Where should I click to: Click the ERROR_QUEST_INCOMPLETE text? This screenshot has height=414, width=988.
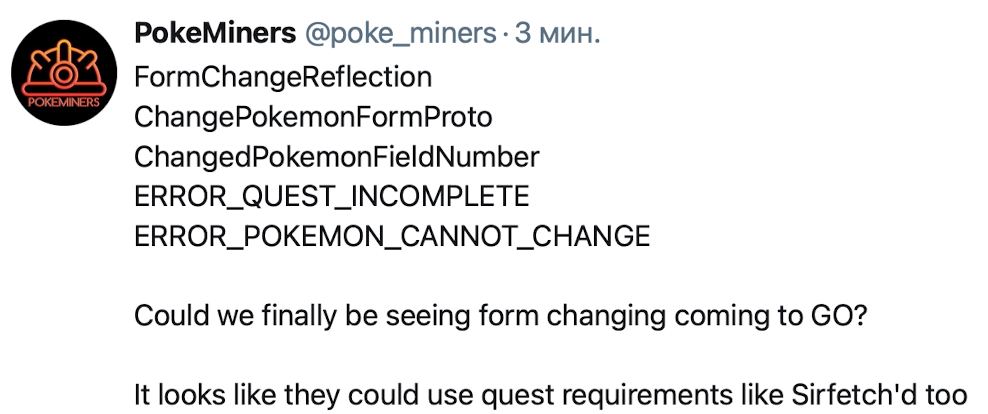point(331,198)
